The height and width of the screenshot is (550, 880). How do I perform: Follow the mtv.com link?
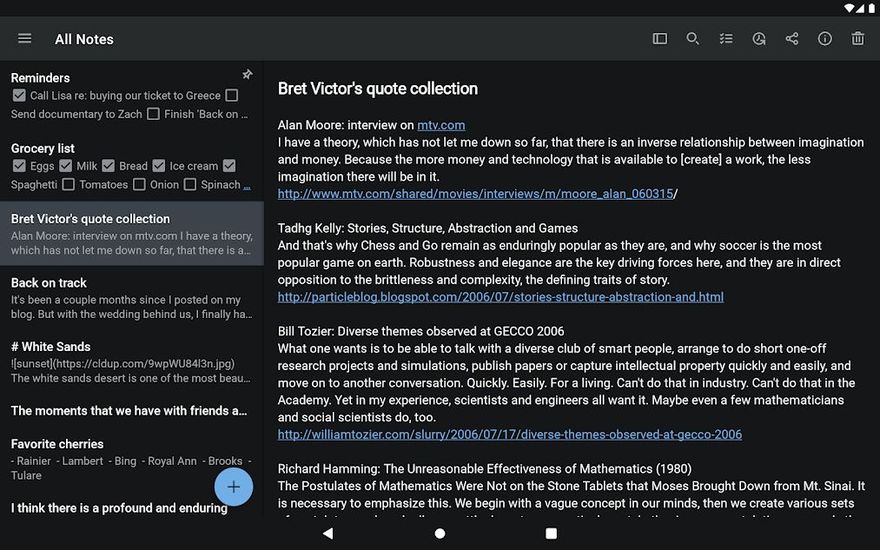tap(441, 125)
